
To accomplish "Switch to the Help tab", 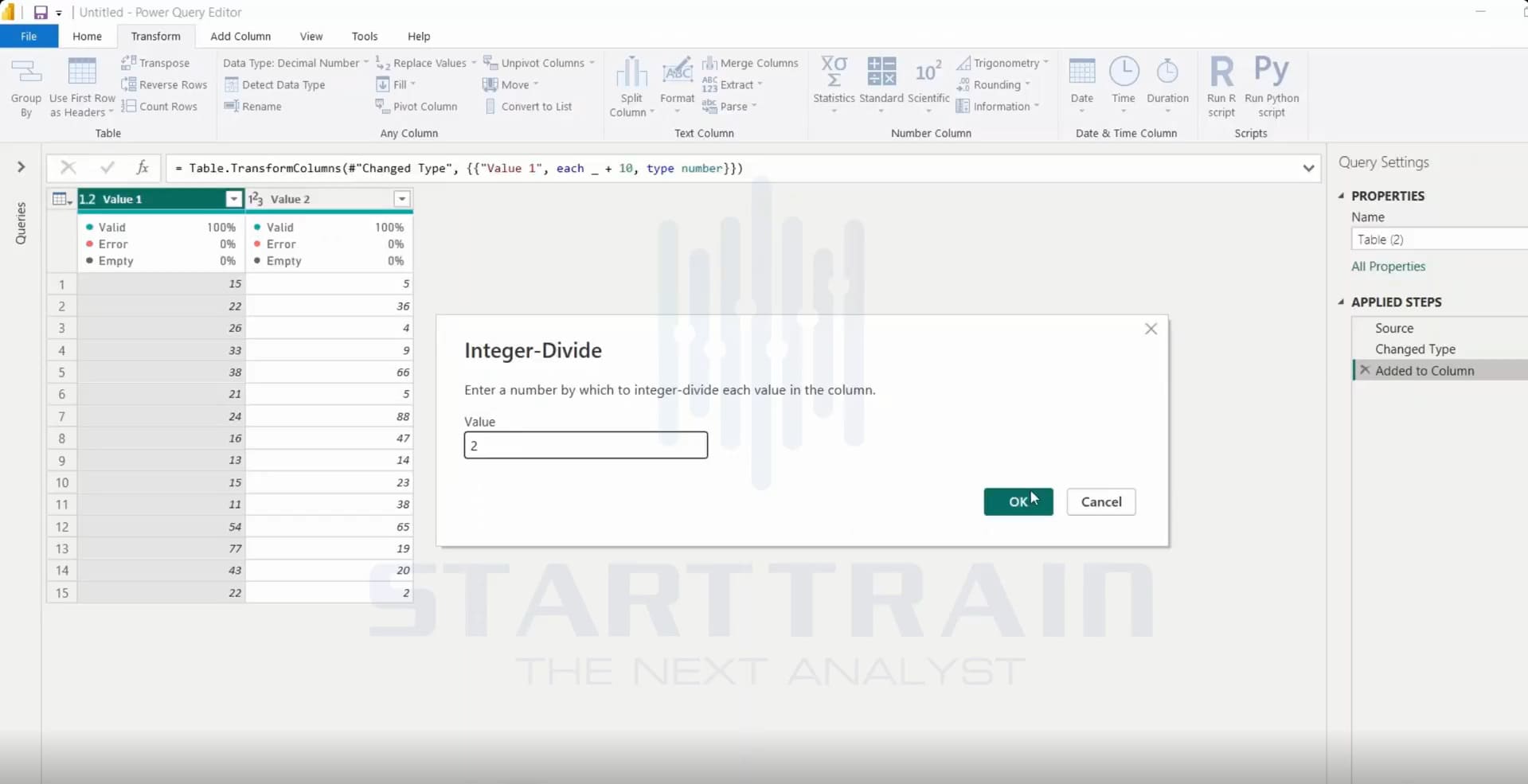I will pos(419,36).
